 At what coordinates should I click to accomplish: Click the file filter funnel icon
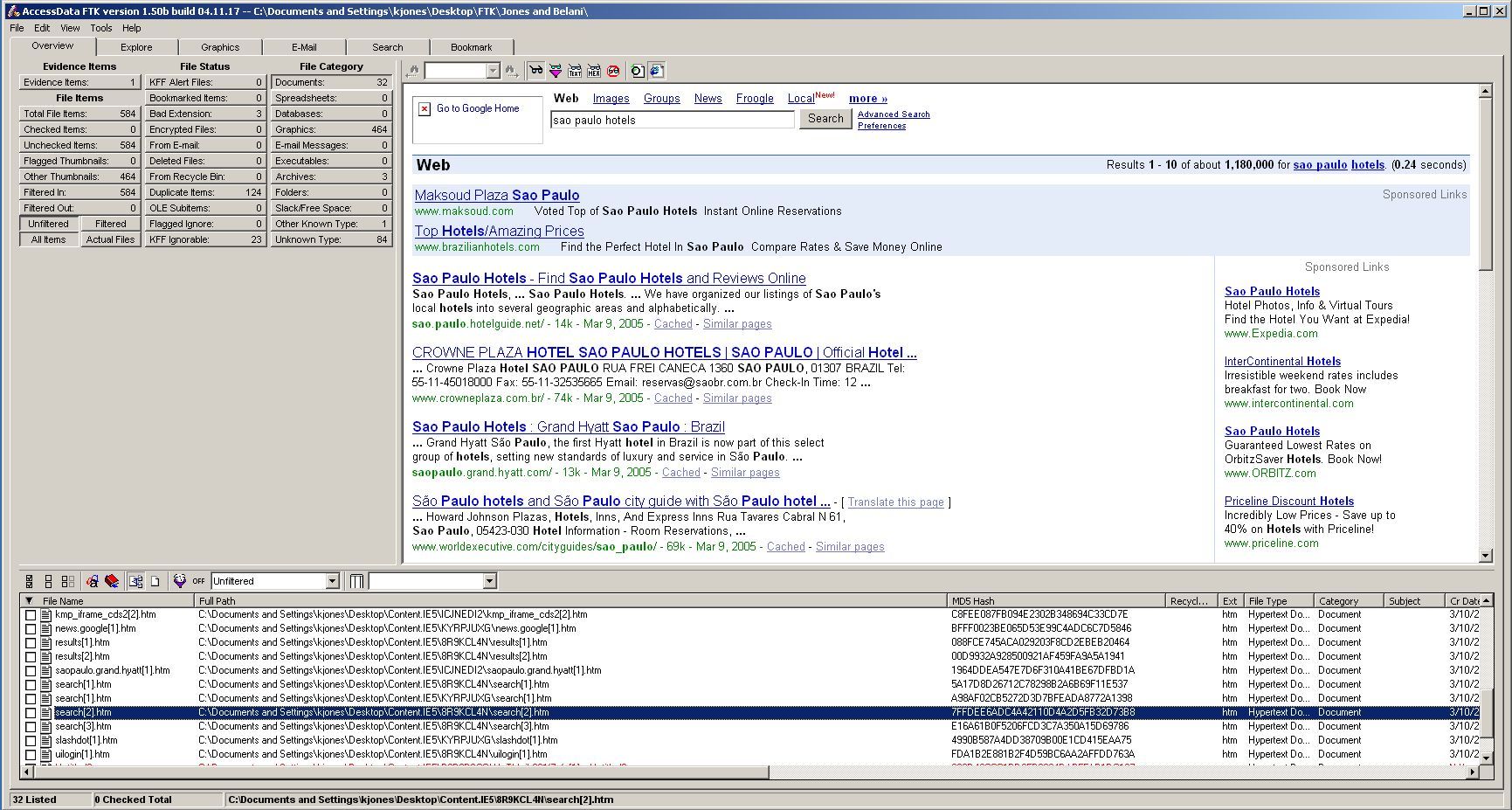click(180, 581)
